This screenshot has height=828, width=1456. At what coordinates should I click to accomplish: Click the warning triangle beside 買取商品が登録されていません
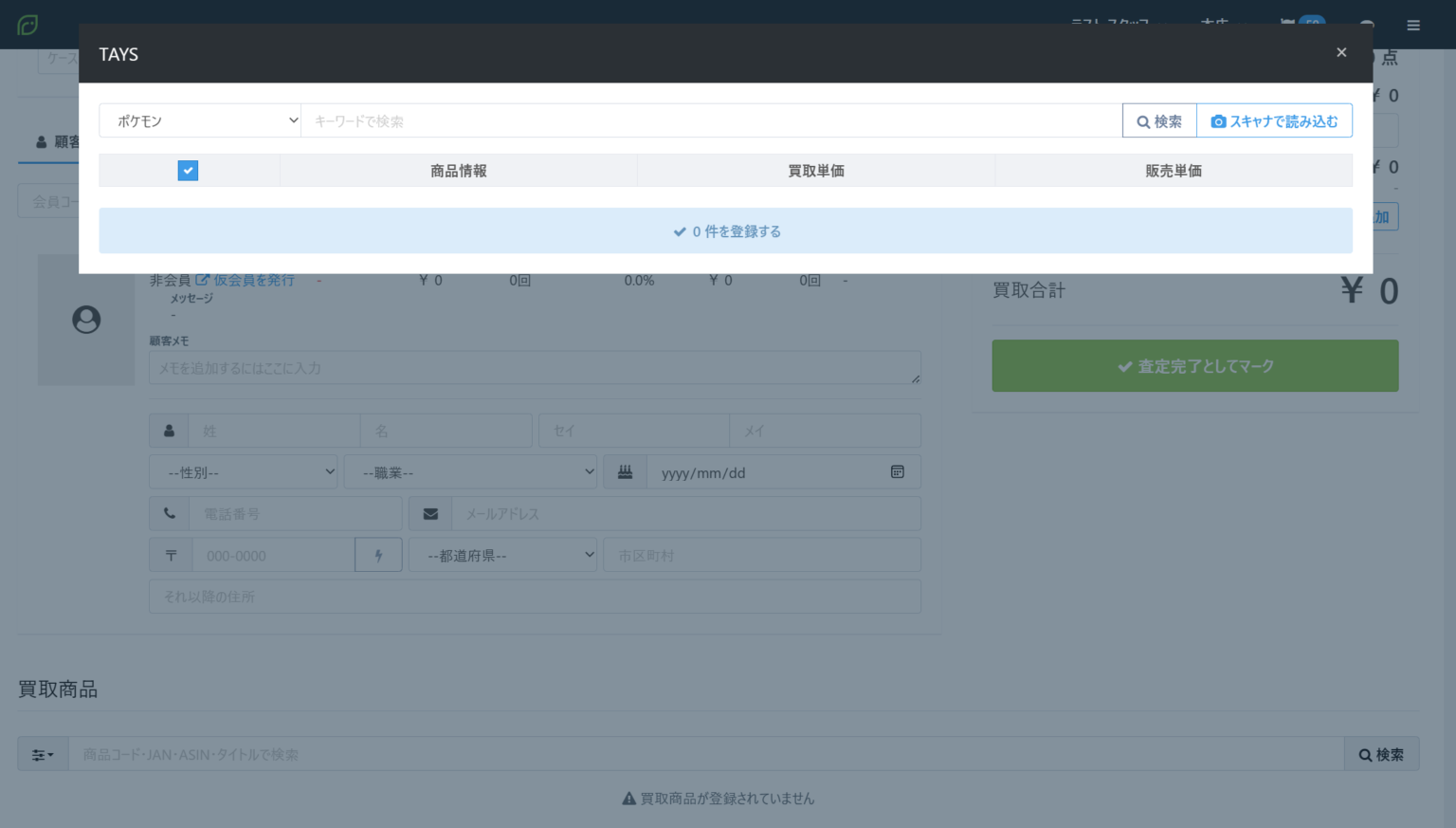(628, 798)
